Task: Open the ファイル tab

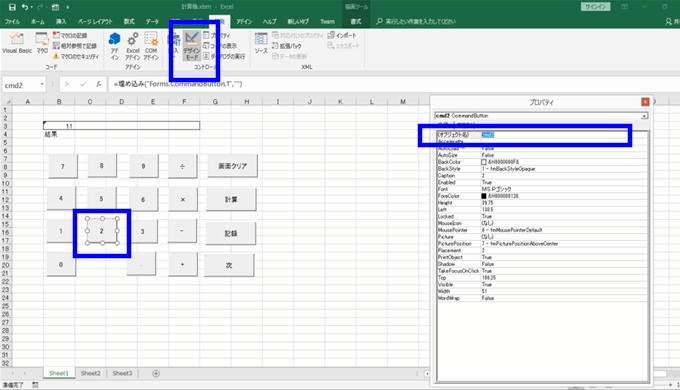Action: point(12,21)
